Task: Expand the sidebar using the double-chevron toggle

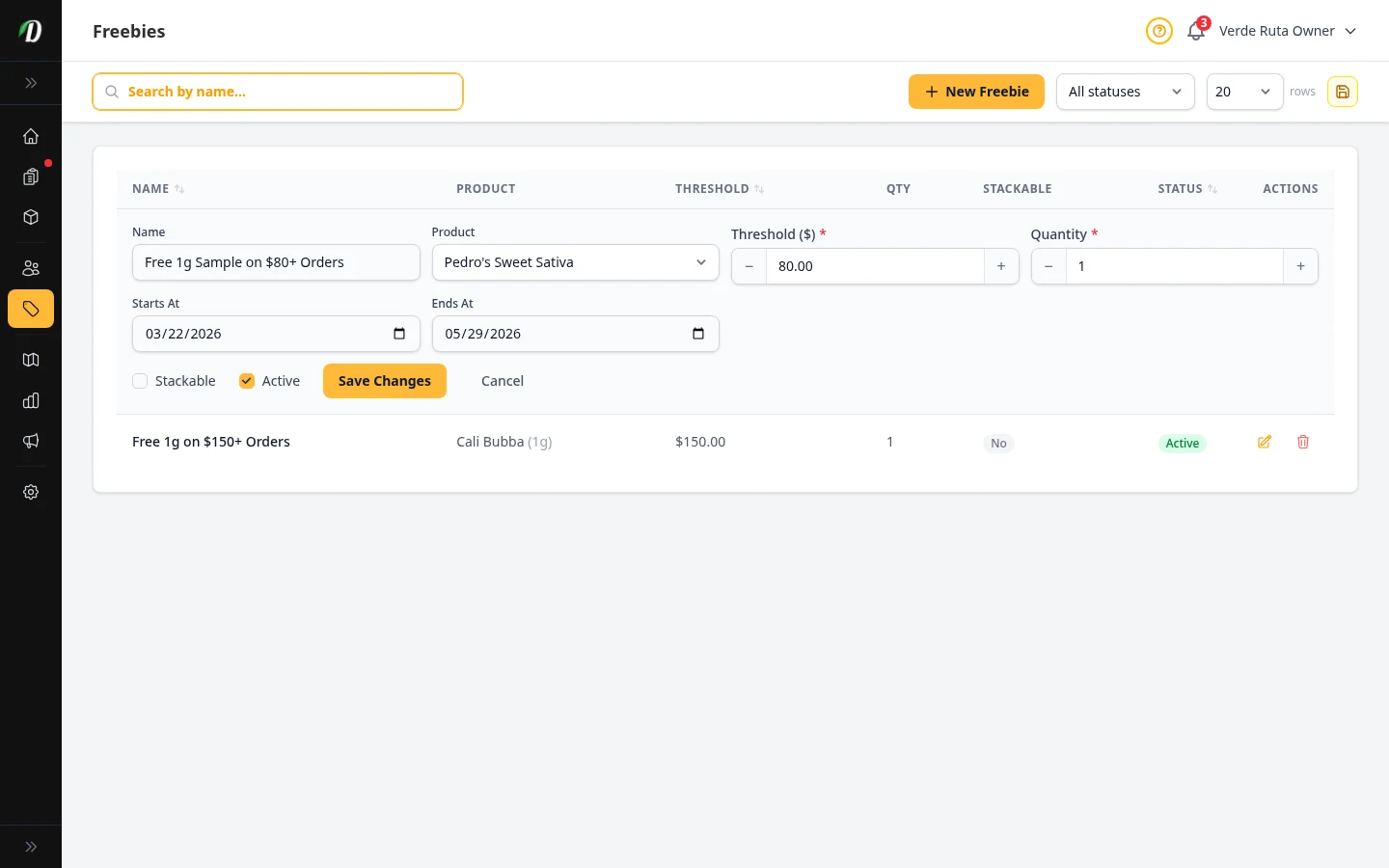Action: (x=31, y=83)
